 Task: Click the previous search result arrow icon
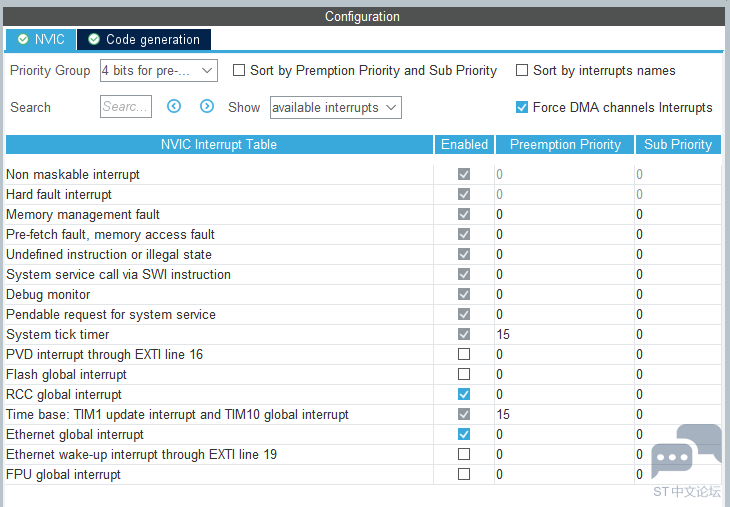174,106
